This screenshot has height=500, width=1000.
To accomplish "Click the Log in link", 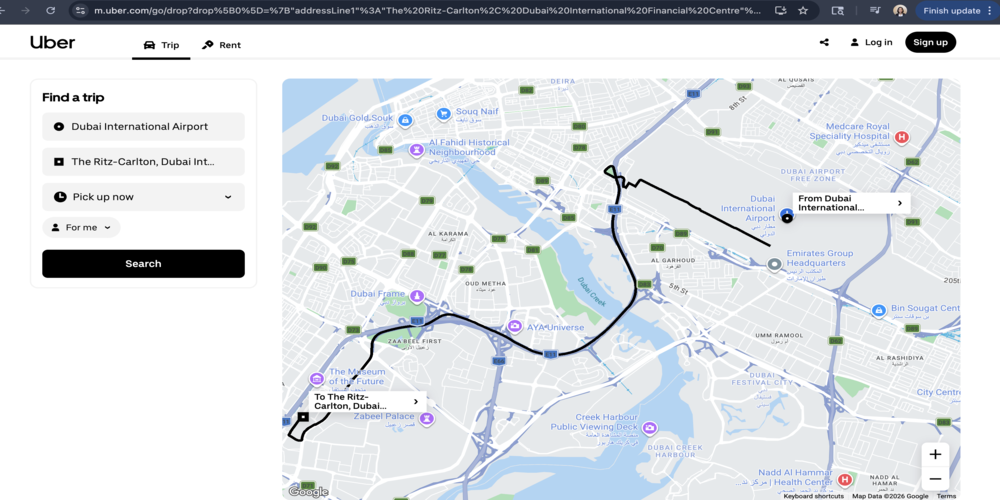I will point(871,42).
